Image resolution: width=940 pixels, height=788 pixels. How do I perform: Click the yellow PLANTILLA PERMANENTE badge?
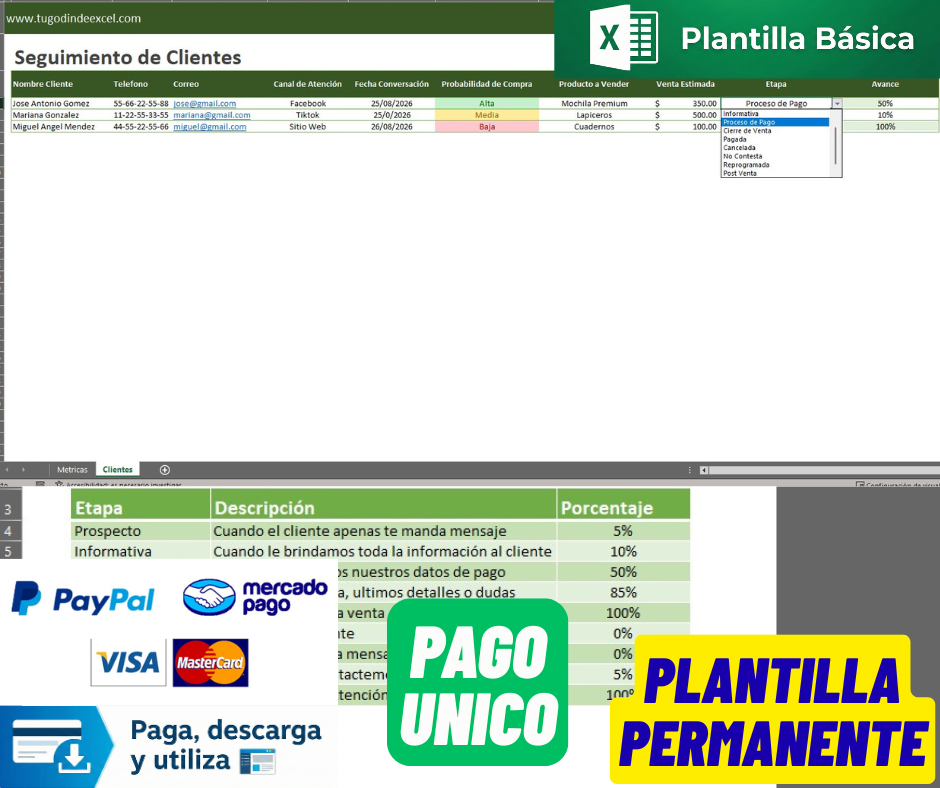[773, 711]
